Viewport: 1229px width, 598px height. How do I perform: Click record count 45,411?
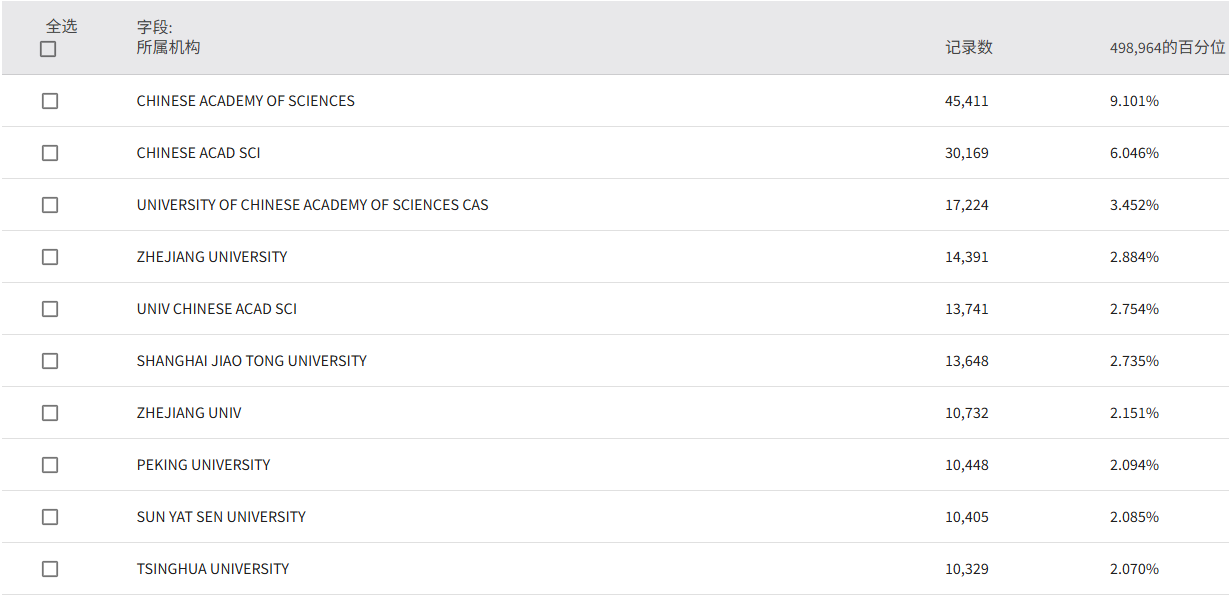[x=966, y=101]
